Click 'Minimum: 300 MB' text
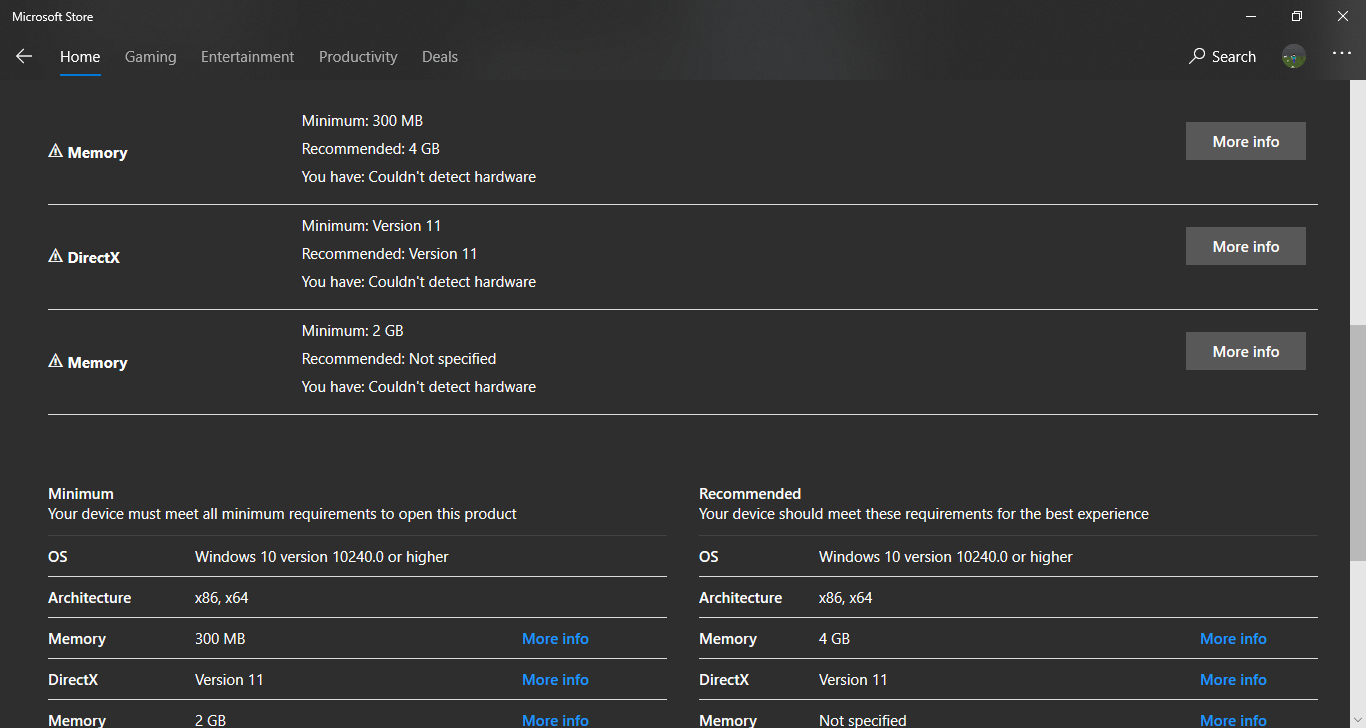Image resolution: width=1366 pixels, height=728 pixels. tap(362, 120)
